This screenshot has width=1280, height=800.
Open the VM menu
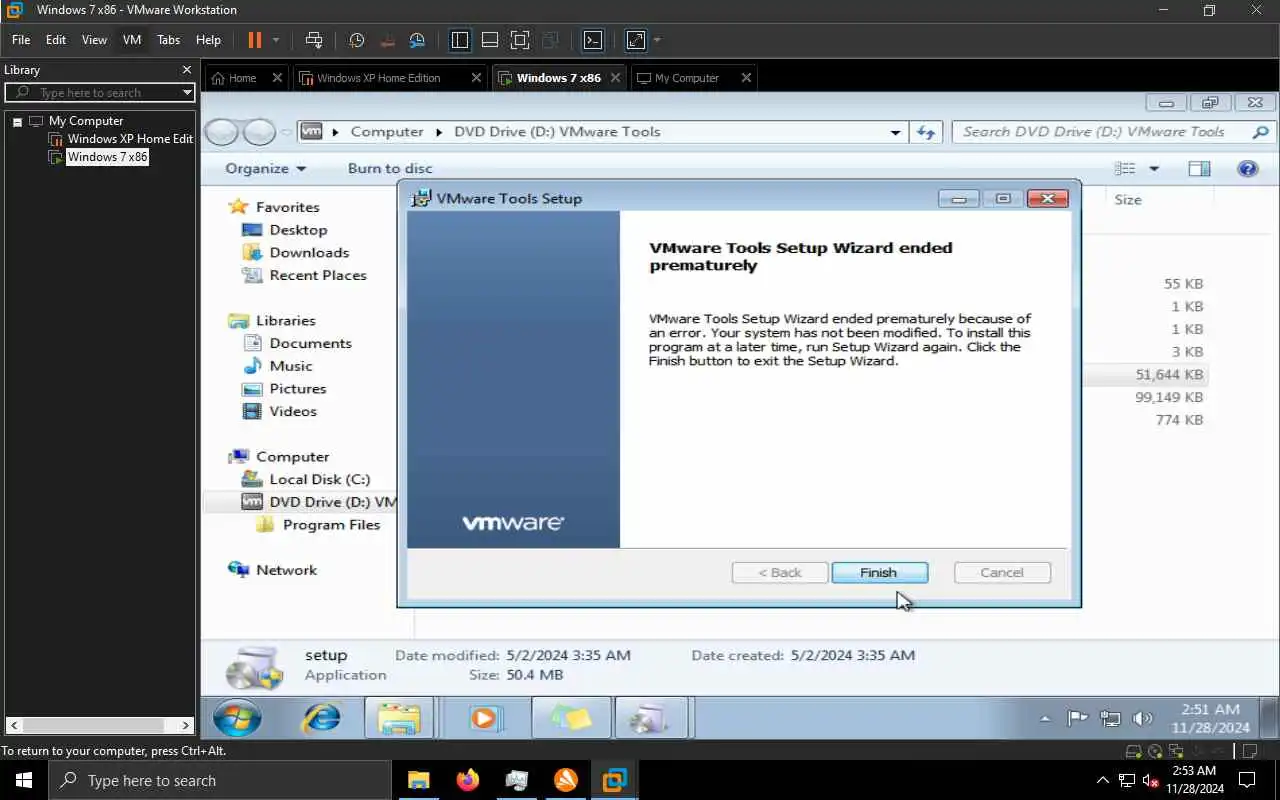(132, 40)
